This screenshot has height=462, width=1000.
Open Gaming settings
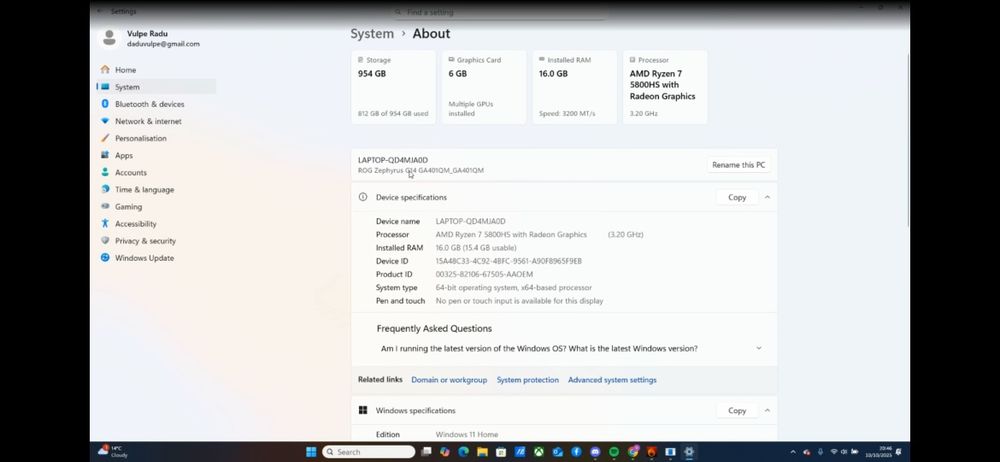tap(128, 207)
